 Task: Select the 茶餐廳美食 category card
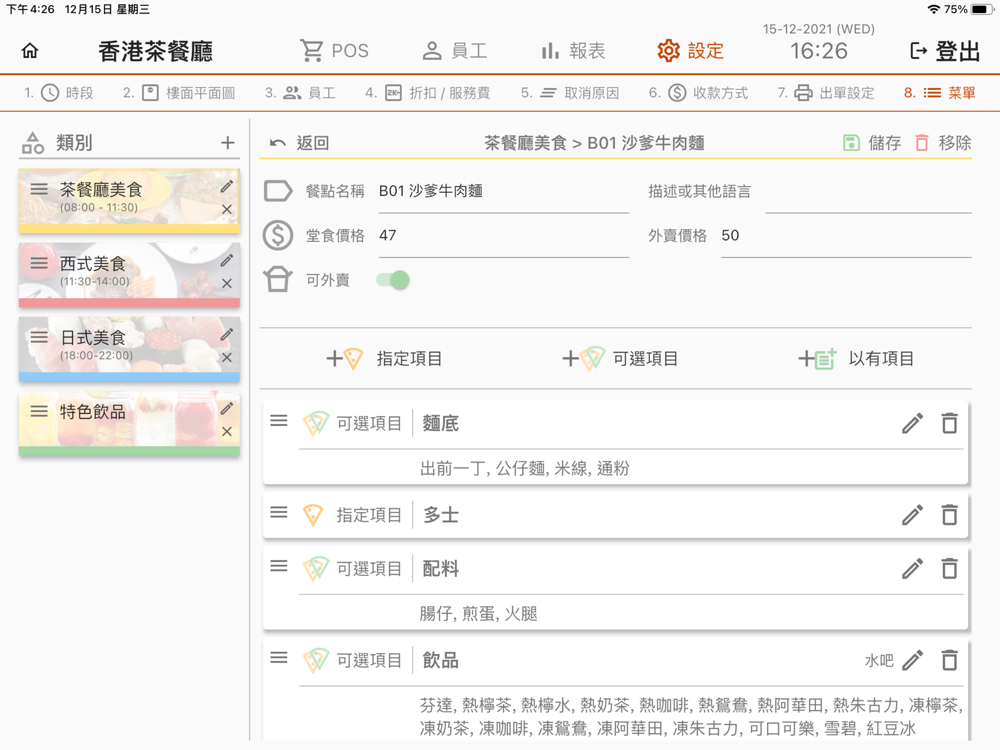coord(129,201)
